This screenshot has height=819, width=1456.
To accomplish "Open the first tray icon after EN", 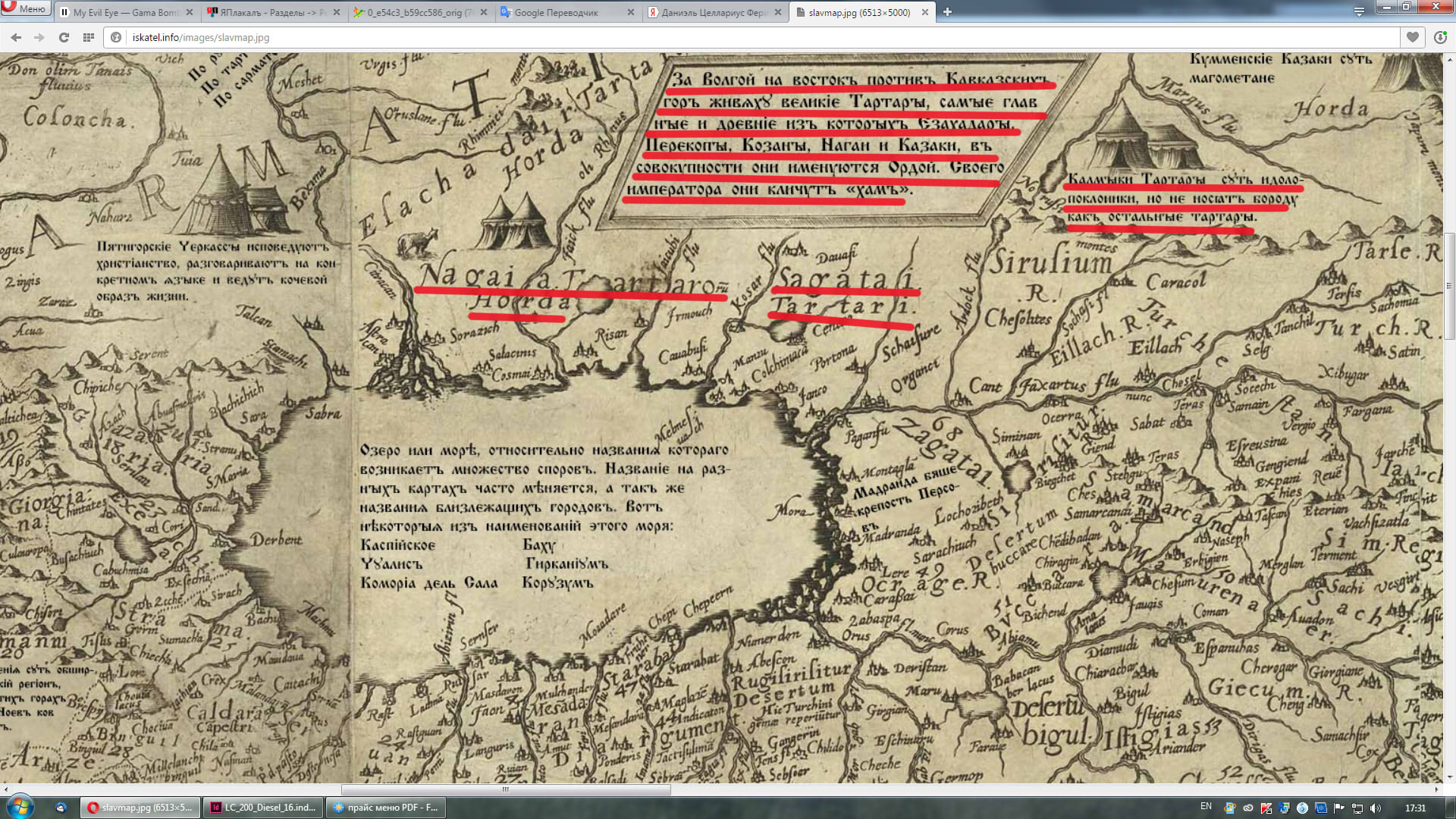I will click(x=1229, y=808).
